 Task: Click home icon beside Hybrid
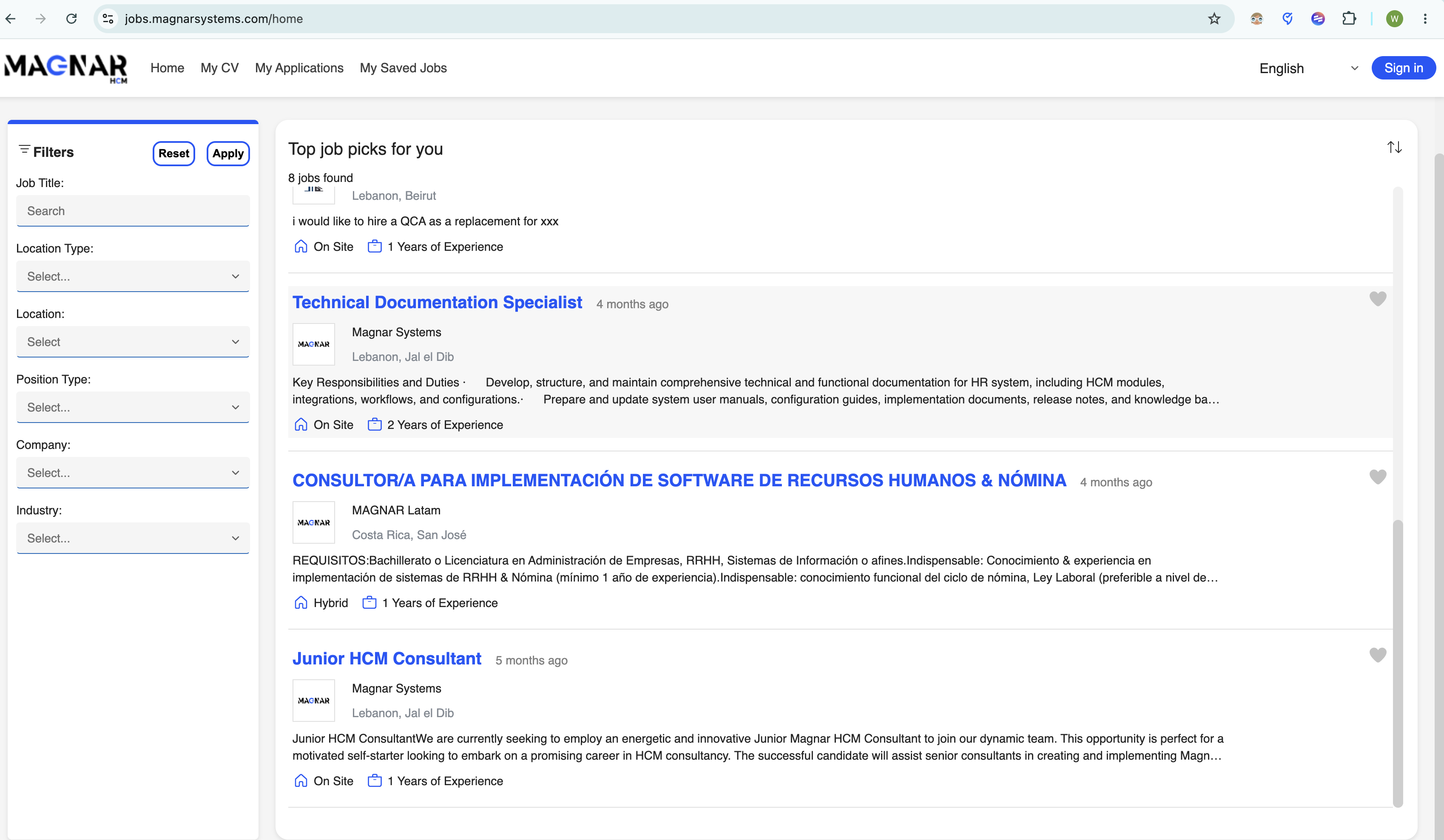pos(301,603)
